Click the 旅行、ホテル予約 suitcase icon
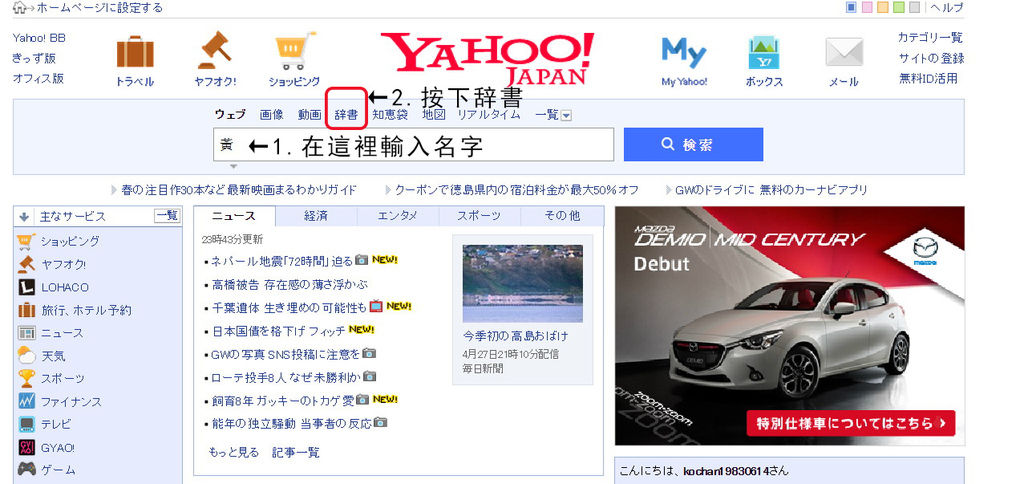This screenshot has width=1024, height=484. coord(26,310)
